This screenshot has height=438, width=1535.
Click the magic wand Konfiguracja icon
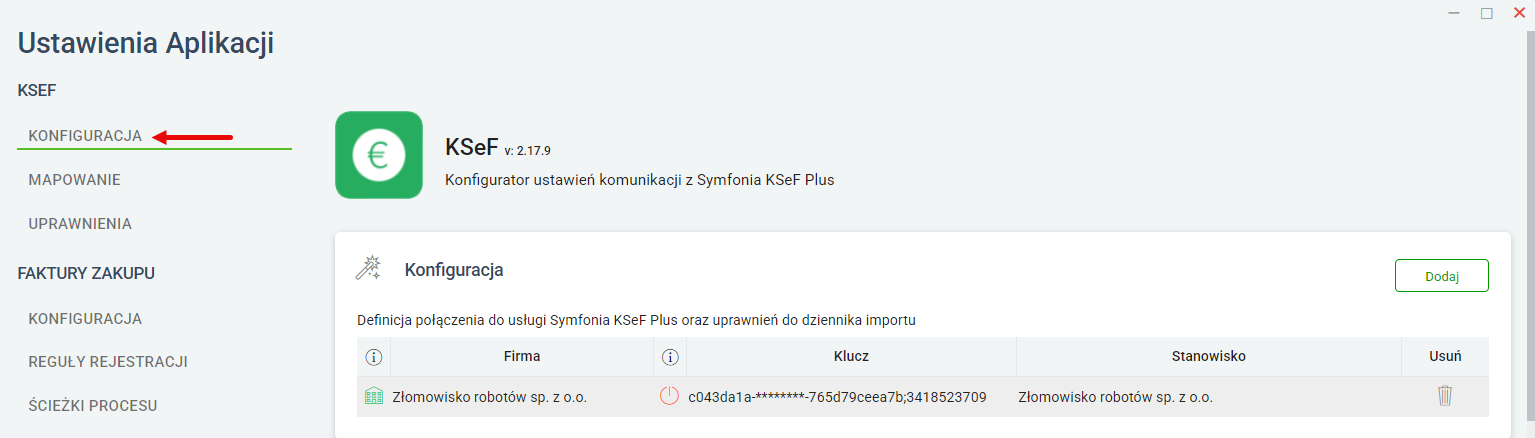369,268
